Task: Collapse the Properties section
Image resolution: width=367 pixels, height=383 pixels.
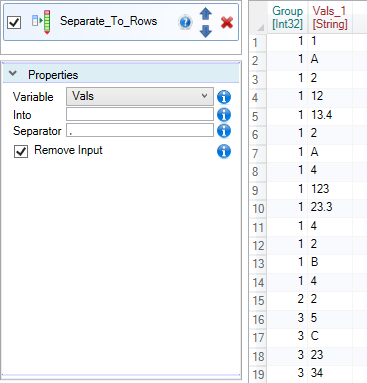Action: click(x=13, y=73)
